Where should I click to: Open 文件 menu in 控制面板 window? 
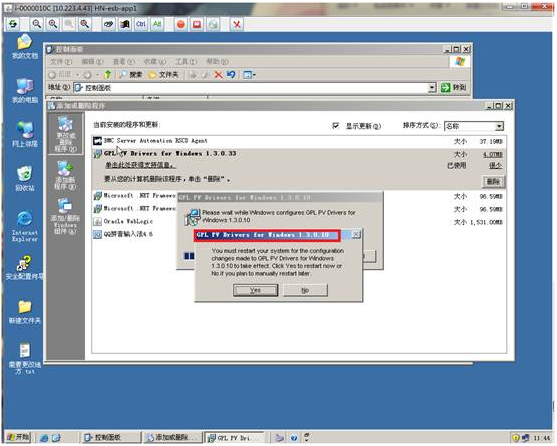[60, 62]
